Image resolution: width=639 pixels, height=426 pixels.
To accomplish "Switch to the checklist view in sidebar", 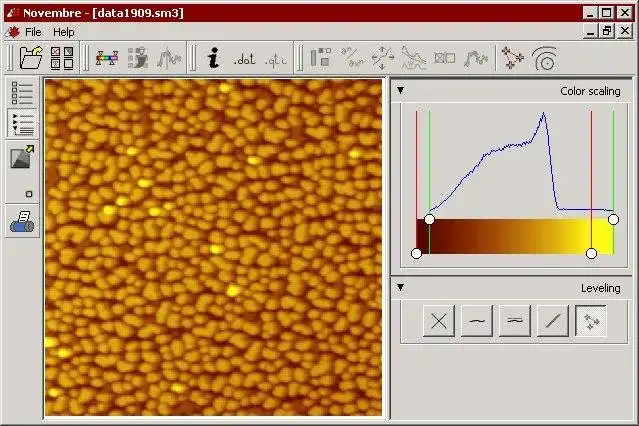I will [22, 93].
